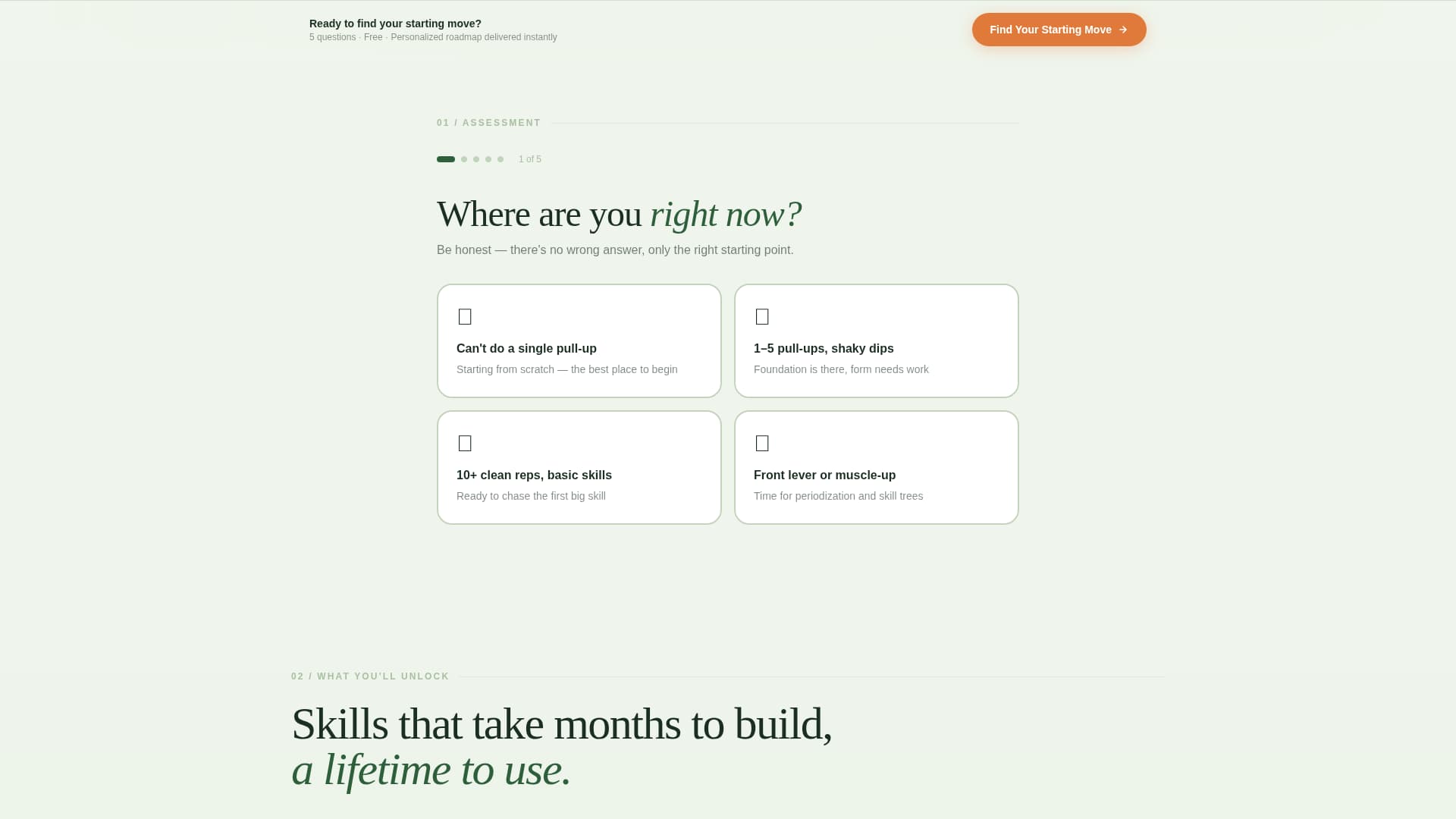Select the Front lever or muscle-up card
1456x819 pixels.
876,467
